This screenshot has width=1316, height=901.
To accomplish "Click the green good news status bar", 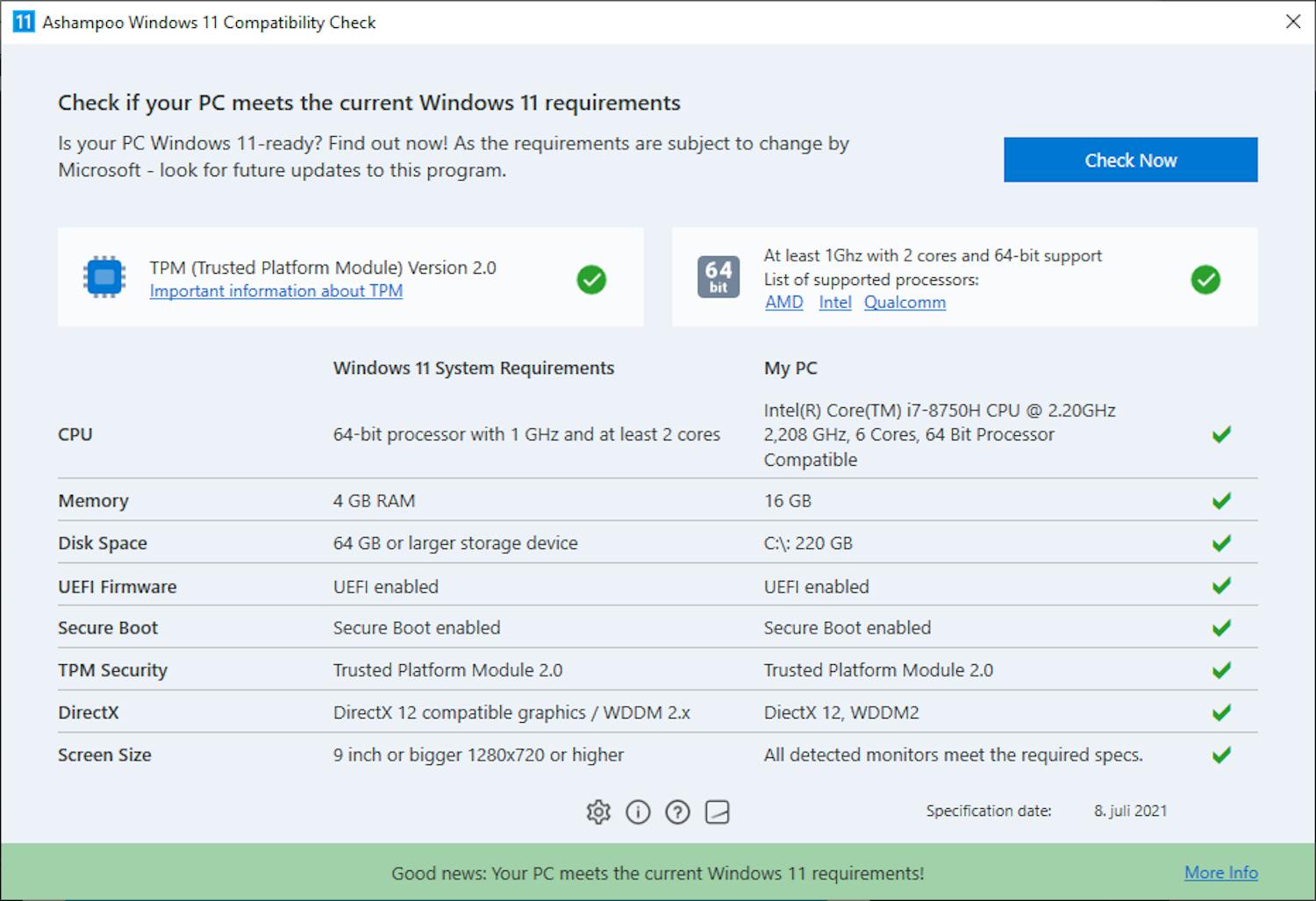I will click(658, 873).
